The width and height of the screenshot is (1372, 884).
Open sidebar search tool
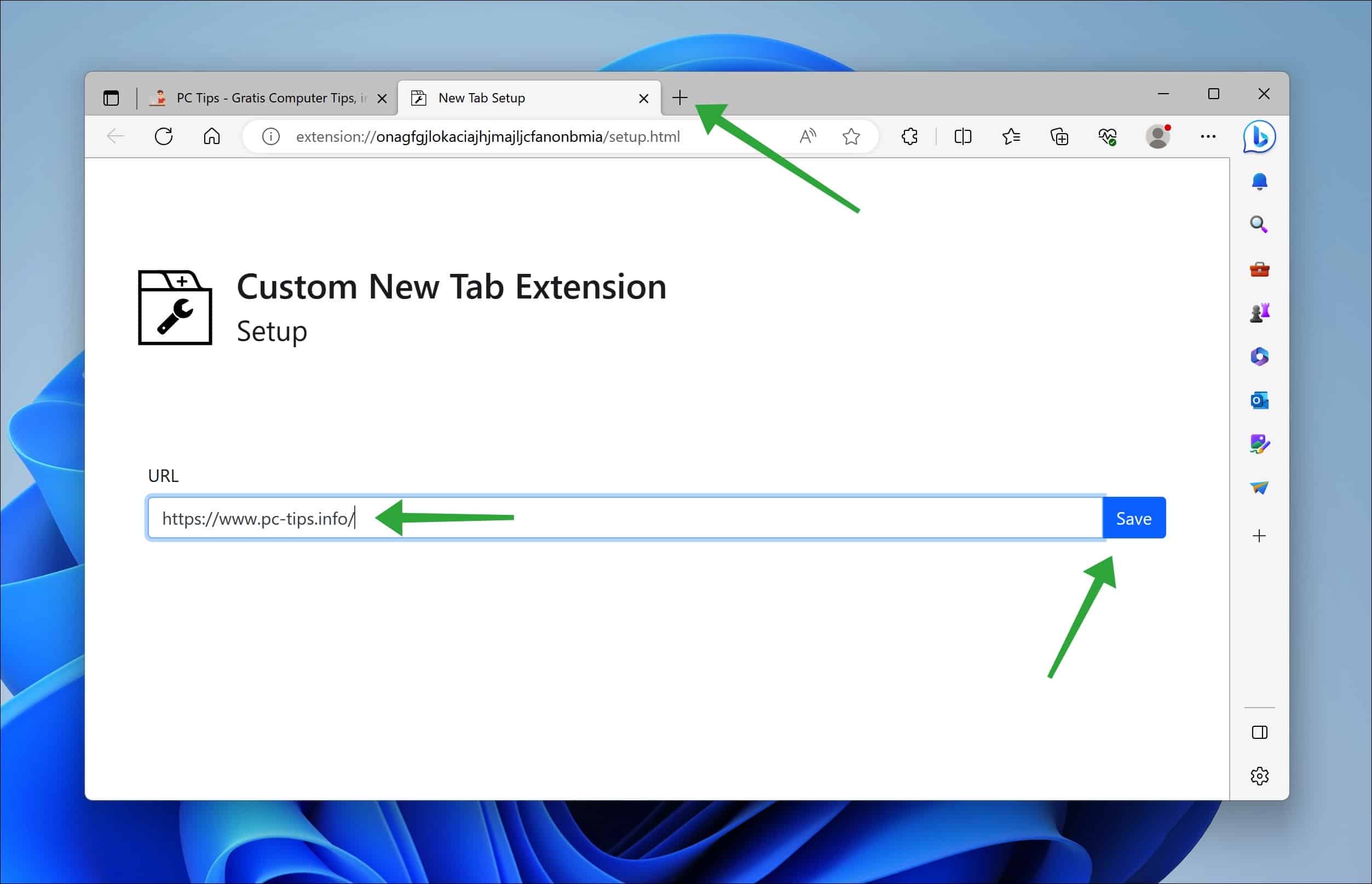(1258, 224)
